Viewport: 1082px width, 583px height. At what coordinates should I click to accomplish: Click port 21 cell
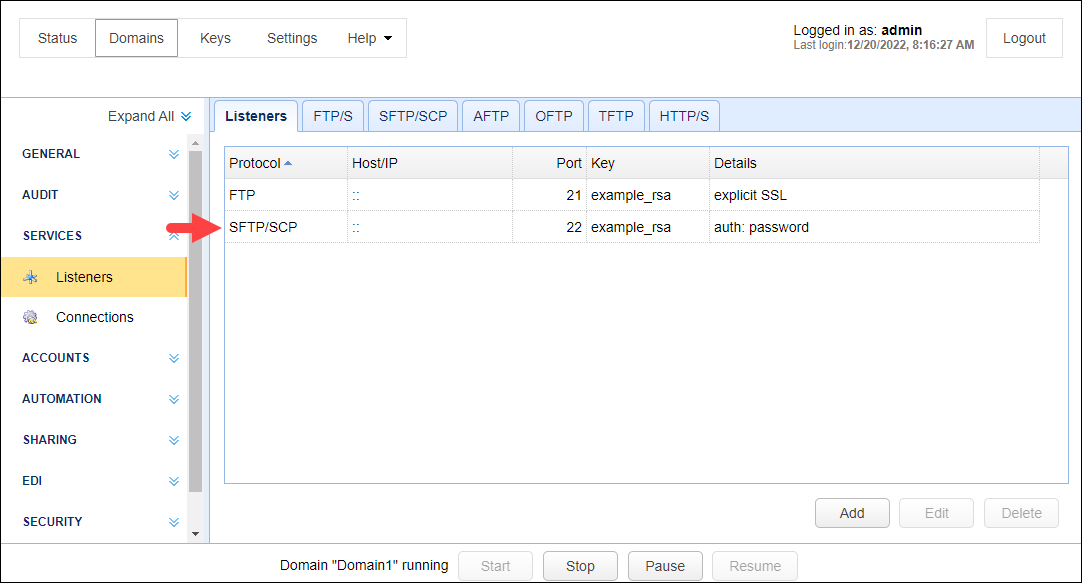pyautogui.click(x=550, y=195)
